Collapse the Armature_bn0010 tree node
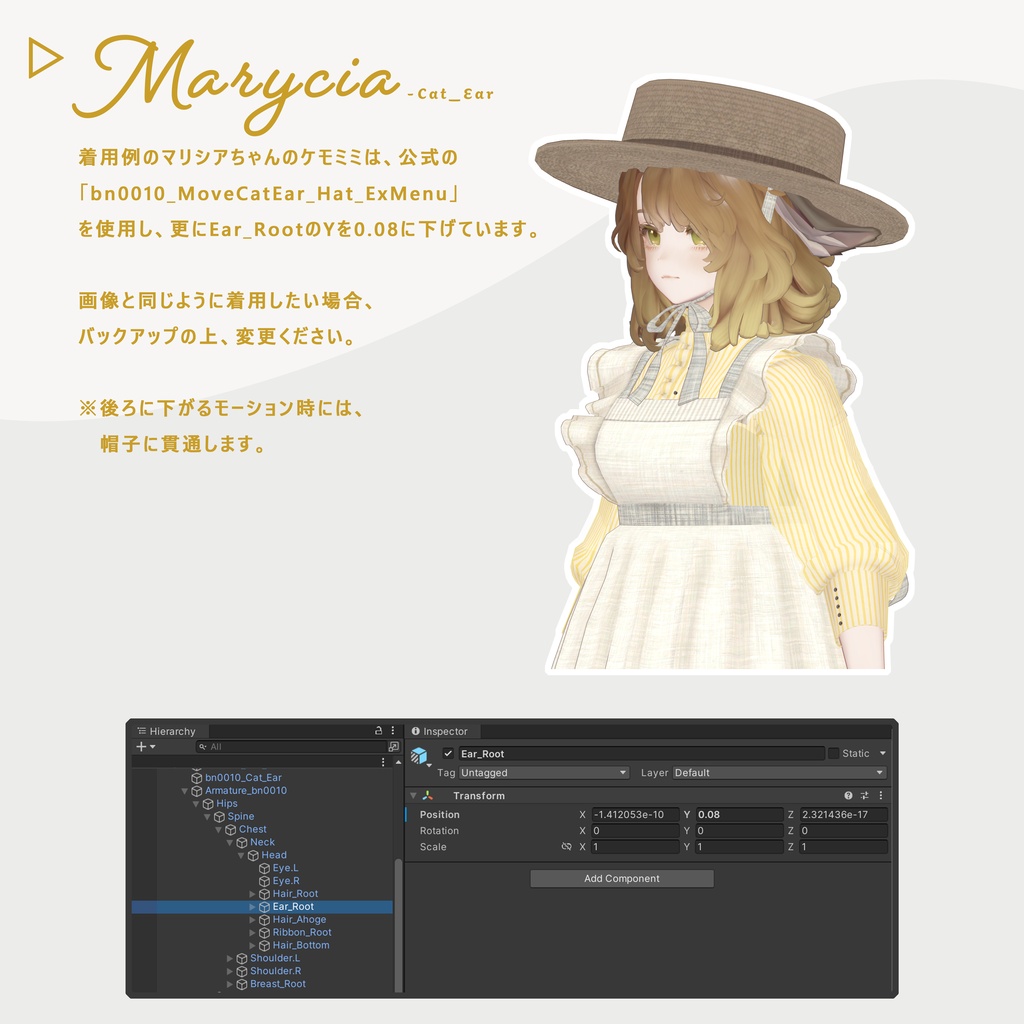The image size is (1024, 1024). [185, 791]
